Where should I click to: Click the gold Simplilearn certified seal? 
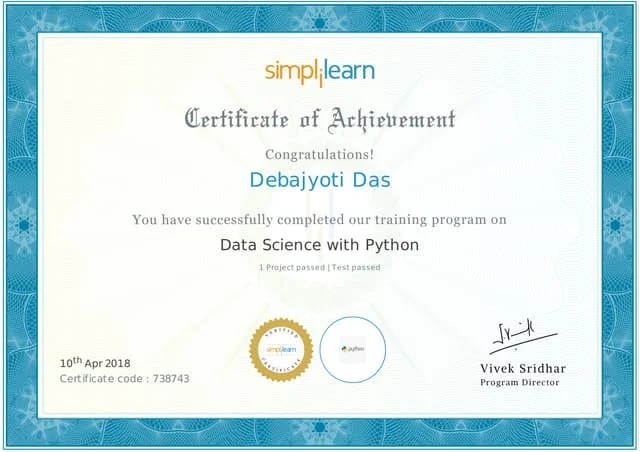coord(281,350)
